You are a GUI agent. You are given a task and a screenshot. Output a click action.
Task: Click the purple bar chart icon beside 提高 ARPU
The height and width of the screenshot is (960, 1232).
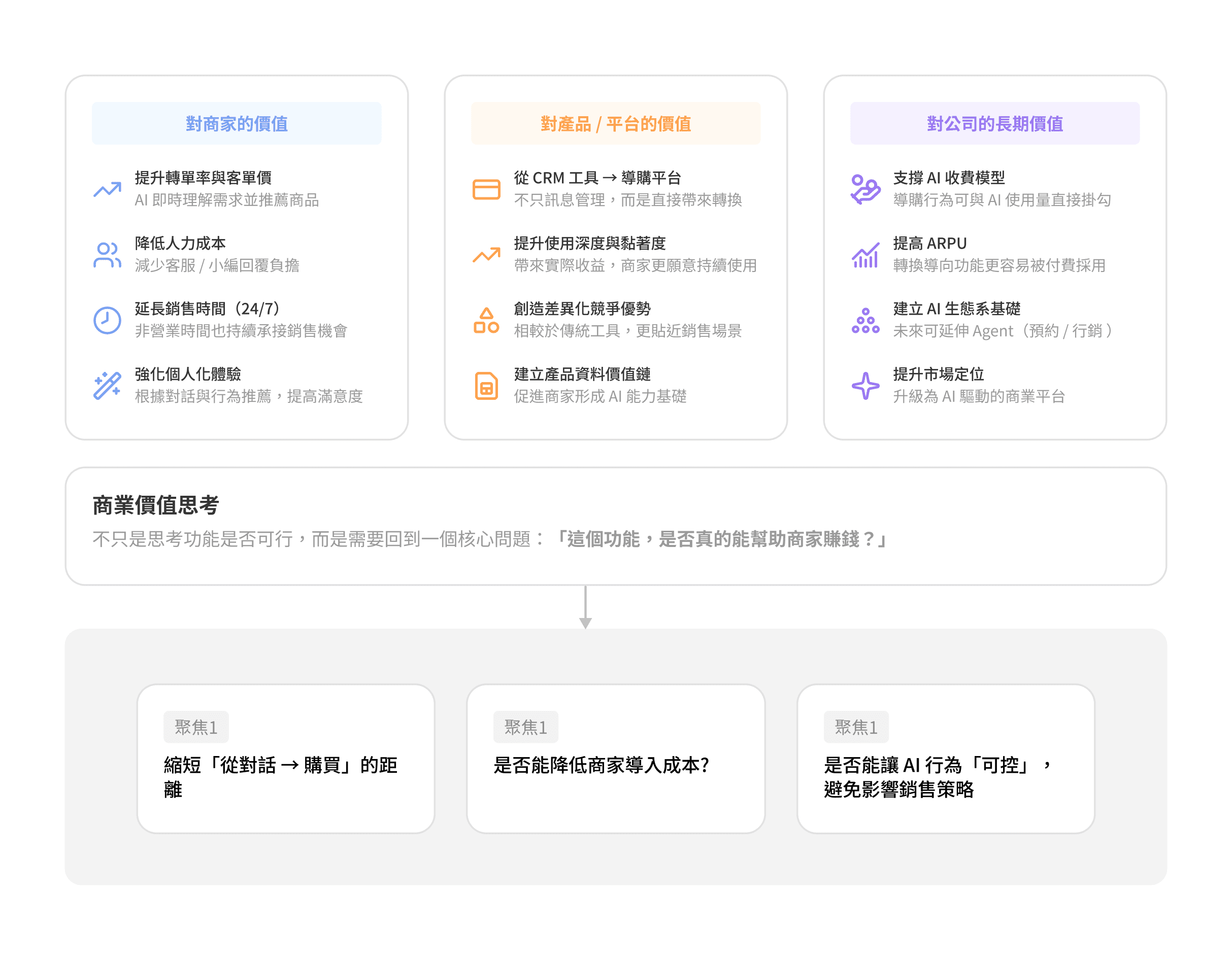coord(865,255)
